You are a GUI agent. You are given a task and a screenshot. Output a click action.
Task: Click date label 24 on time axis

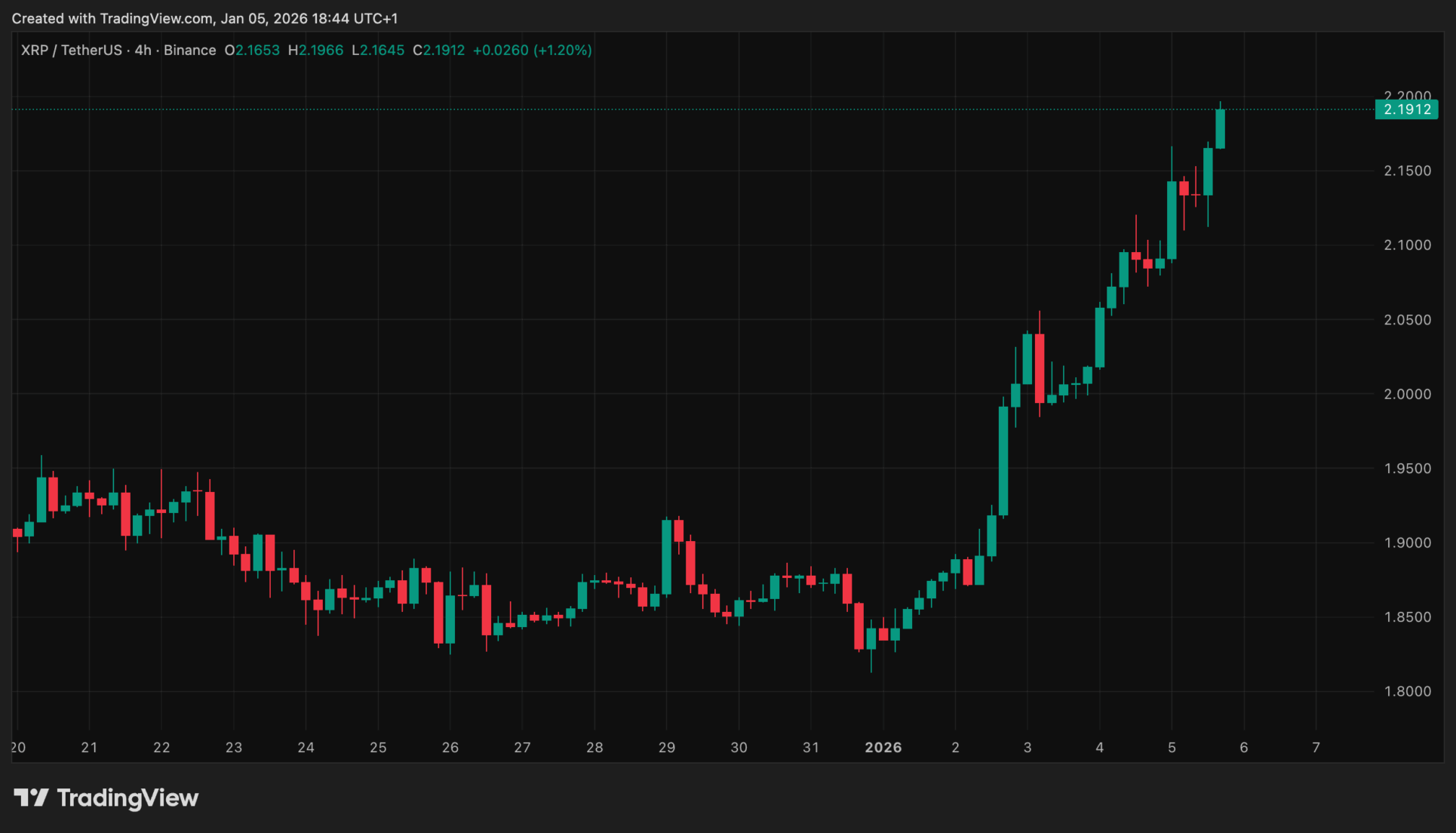[x=306, y=747]
